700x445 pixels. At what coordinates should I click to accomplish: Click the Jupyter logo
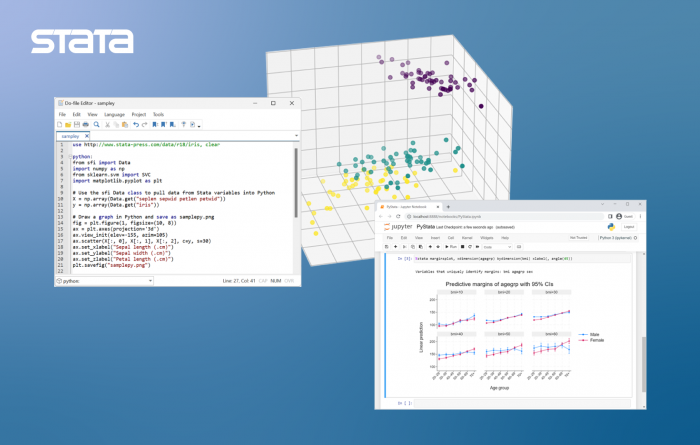pos(398,227)
